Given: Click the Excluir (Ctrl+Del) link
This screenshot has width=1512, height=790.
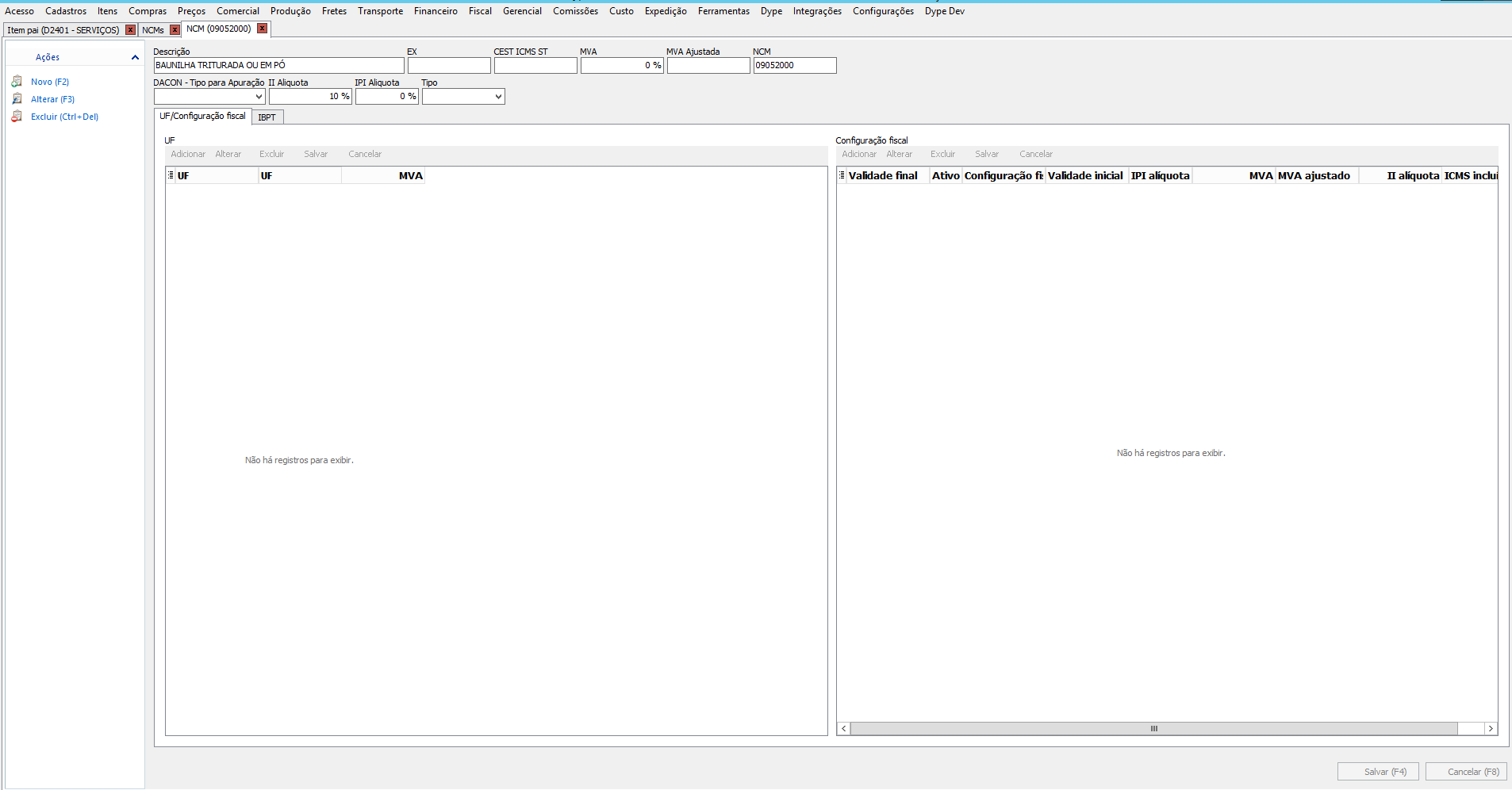Looking at the screenshot, I should pyautogui.click(x=64, y=117).
